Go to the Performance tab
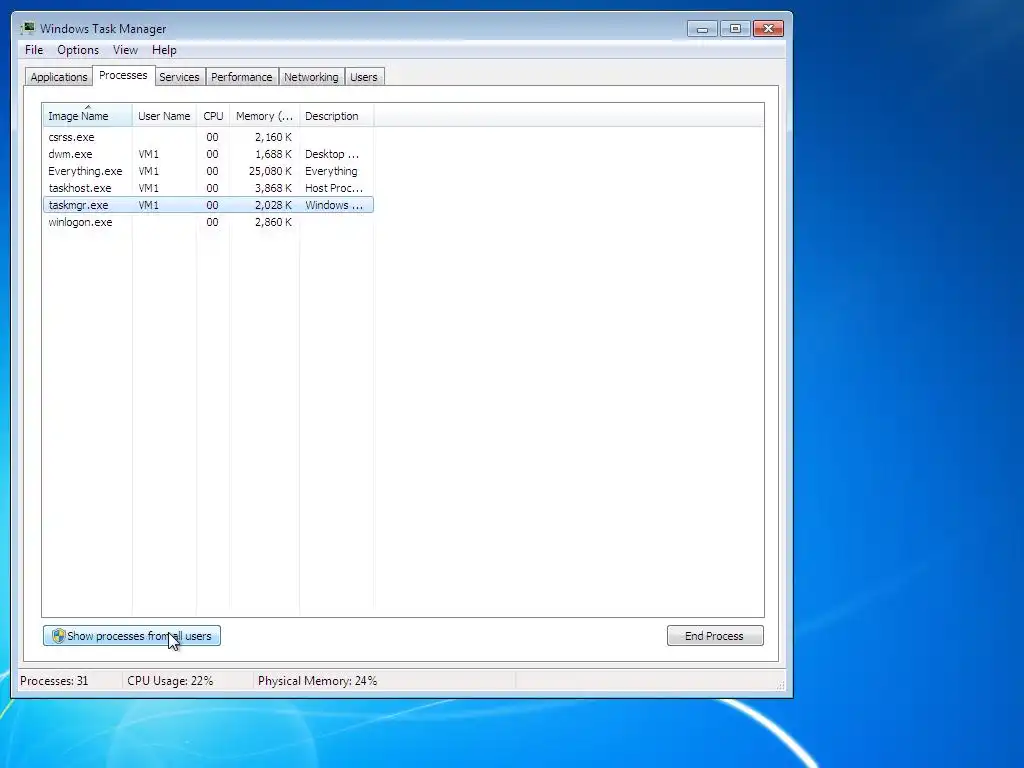 pos(242,77)
